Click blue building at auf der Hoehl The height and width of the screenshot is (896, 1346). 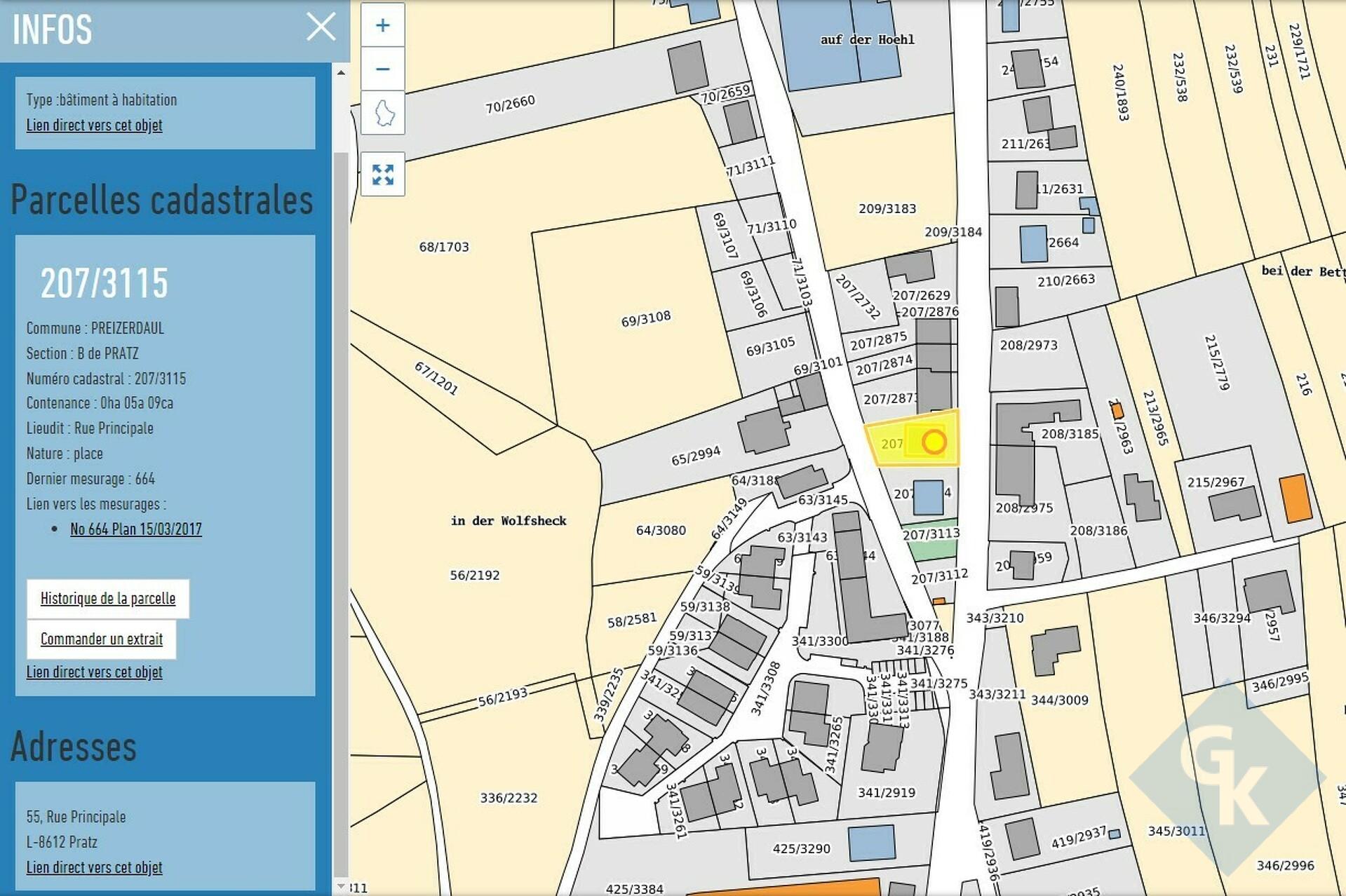click(838, 46)
